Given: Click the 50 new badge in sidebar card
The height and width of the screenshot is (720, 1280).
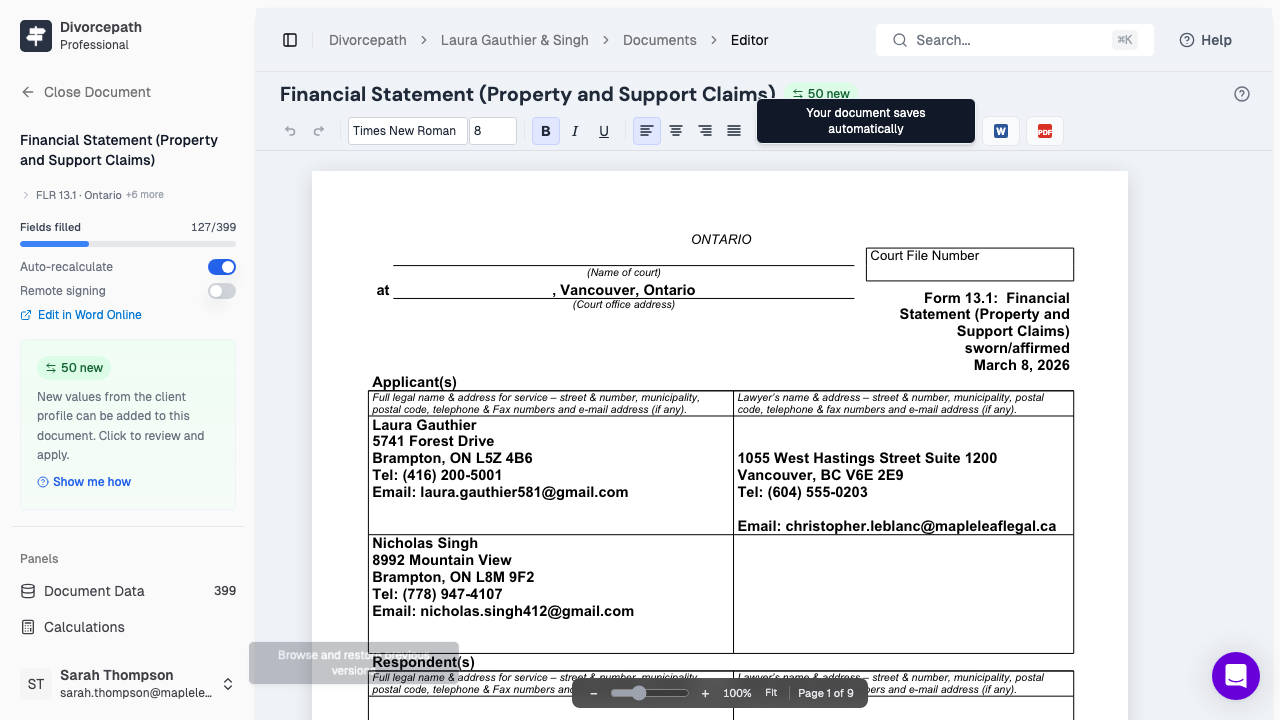Looking at the screenshot, I should tap(75, 368).
